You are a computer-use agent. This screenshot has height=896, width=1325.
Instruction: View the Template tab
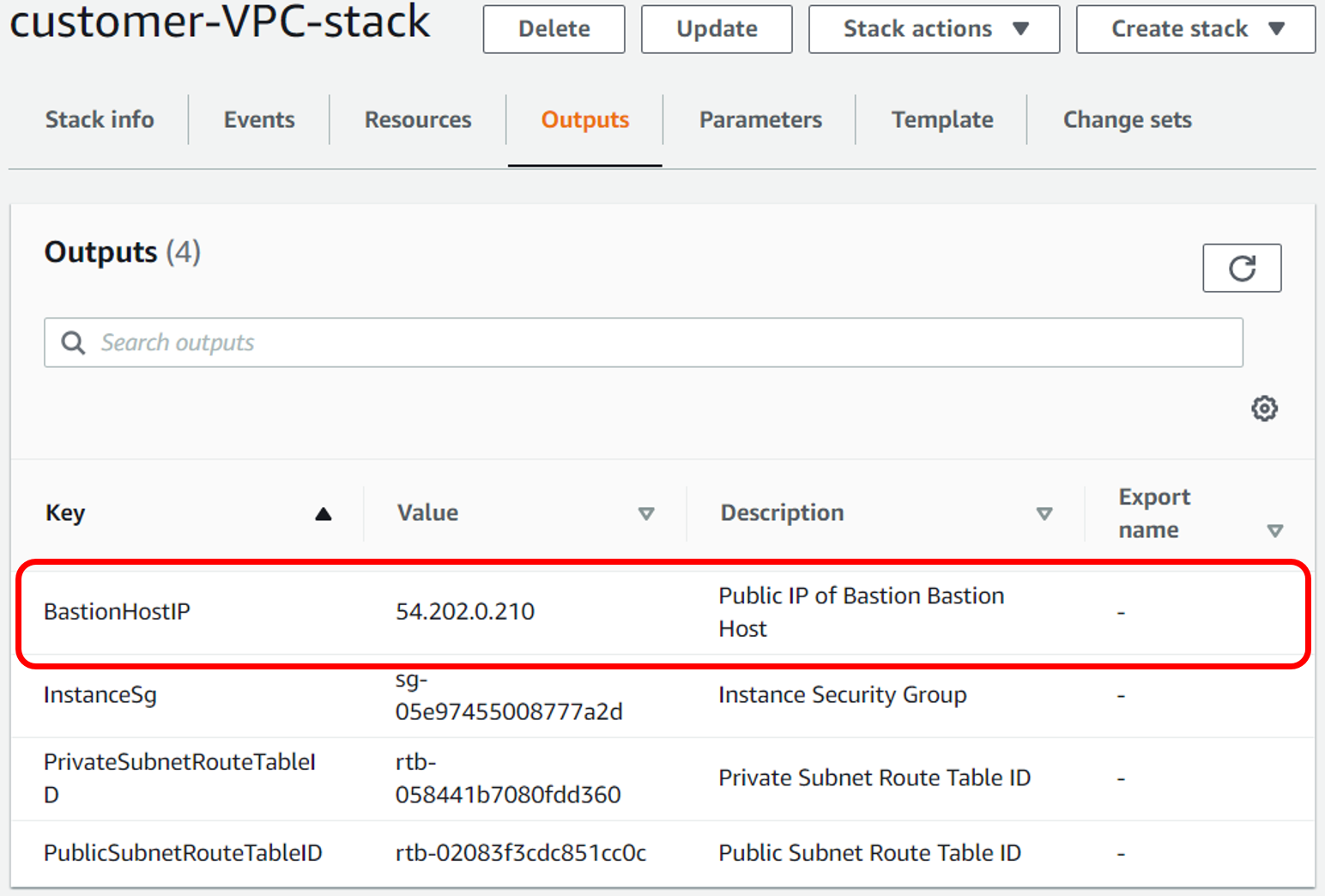tap(941, 119)
